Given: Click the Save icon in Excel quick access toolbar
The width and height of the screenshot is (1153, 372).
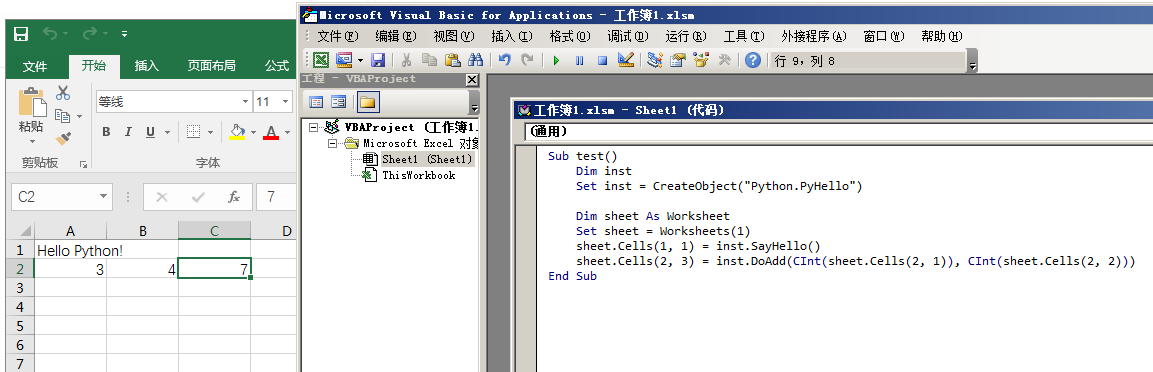Looking at the screenshot, I should pos(21,34).
